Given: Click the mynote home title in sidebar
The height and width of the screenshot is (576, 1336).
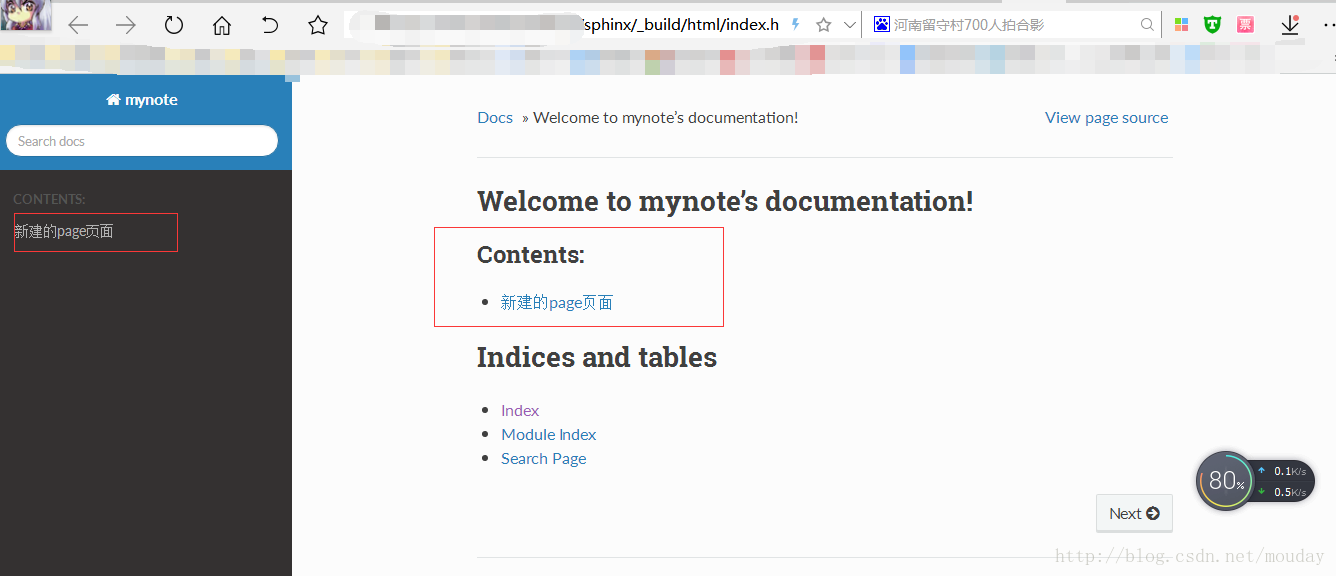Looking at the screenshot, I should coord(142,100).
